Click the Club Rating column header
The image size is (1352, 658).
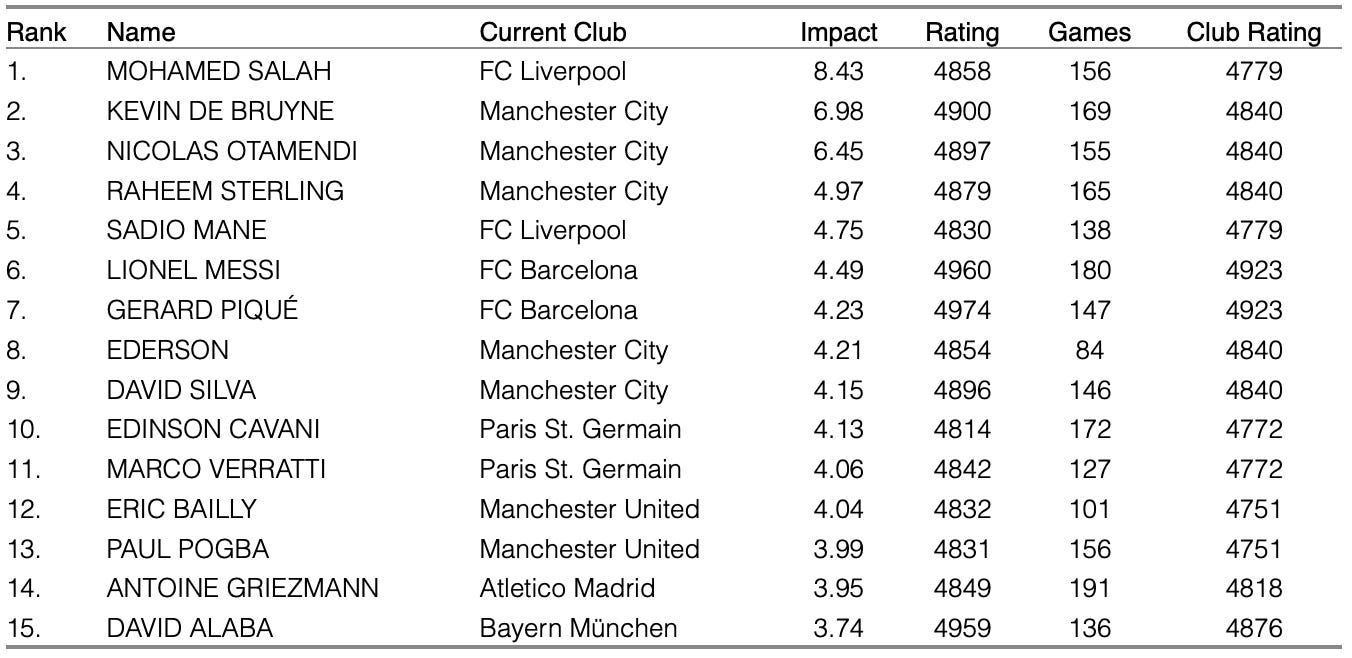(1253, 32)
